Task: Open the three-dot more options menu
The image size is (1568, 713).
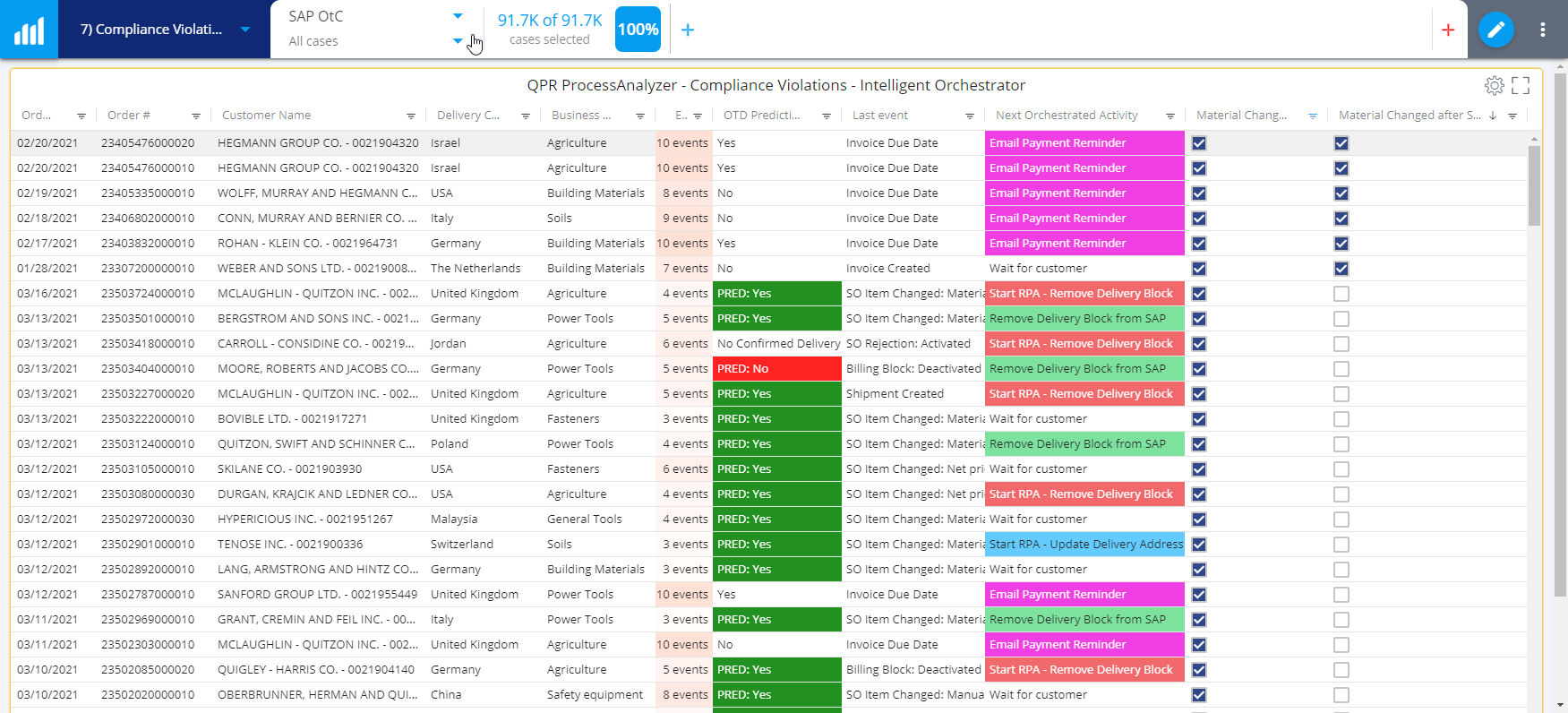Action: tap(1542, 30)
